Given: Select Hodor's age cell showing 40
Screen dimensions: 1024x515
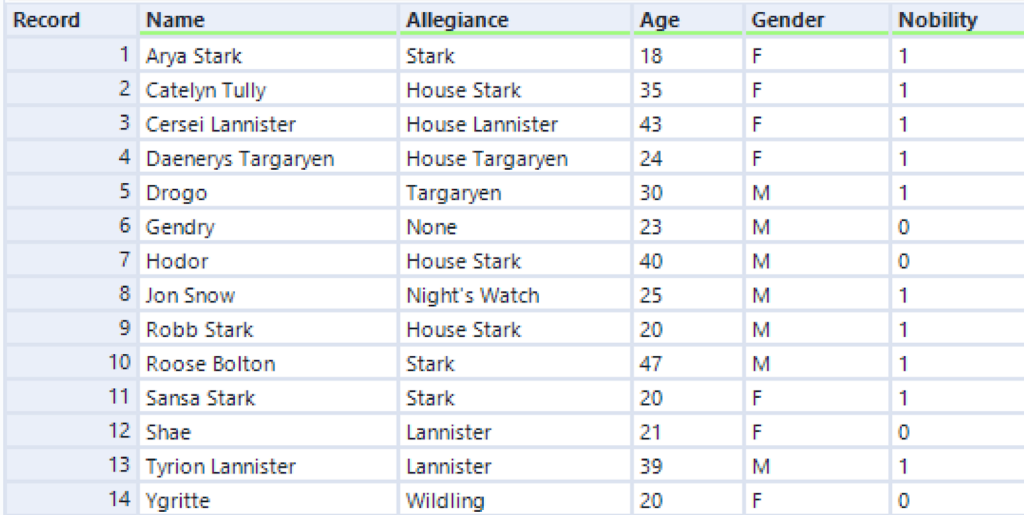Looking at the screenshot, I should tap(688, 261).
